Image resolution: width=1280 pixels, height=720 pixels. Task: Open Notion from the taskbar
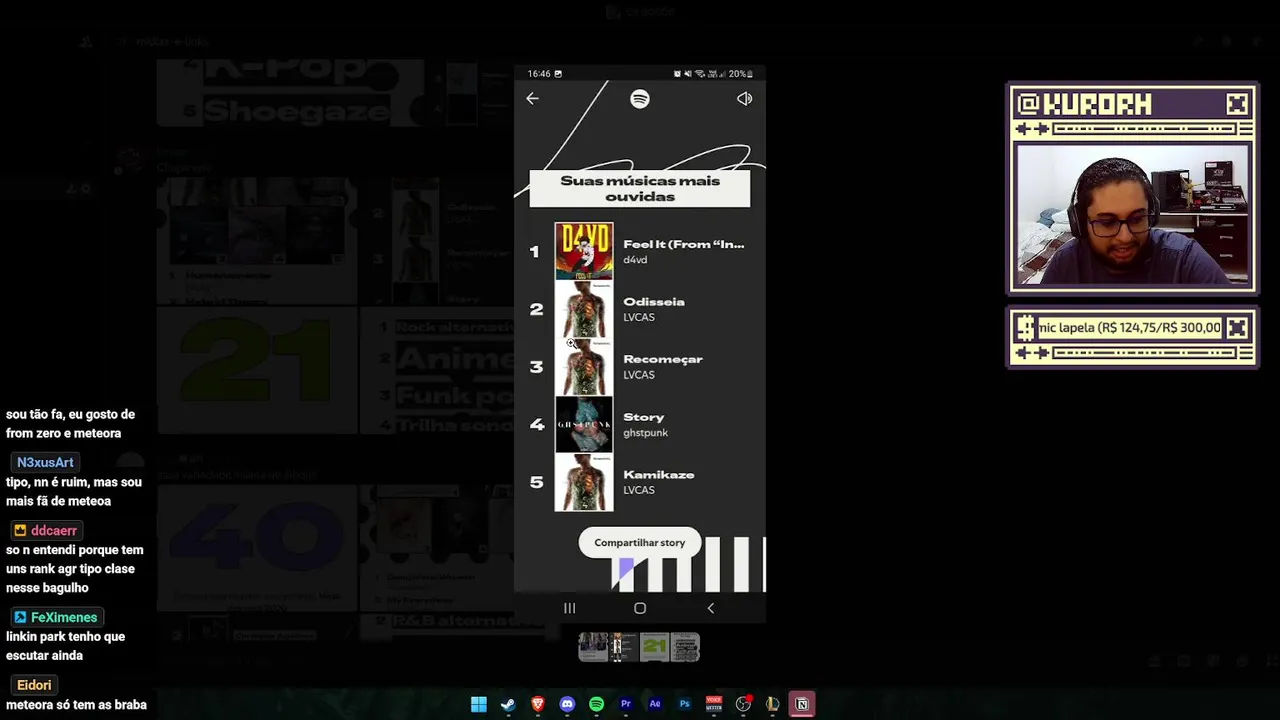tap(802, 704)
